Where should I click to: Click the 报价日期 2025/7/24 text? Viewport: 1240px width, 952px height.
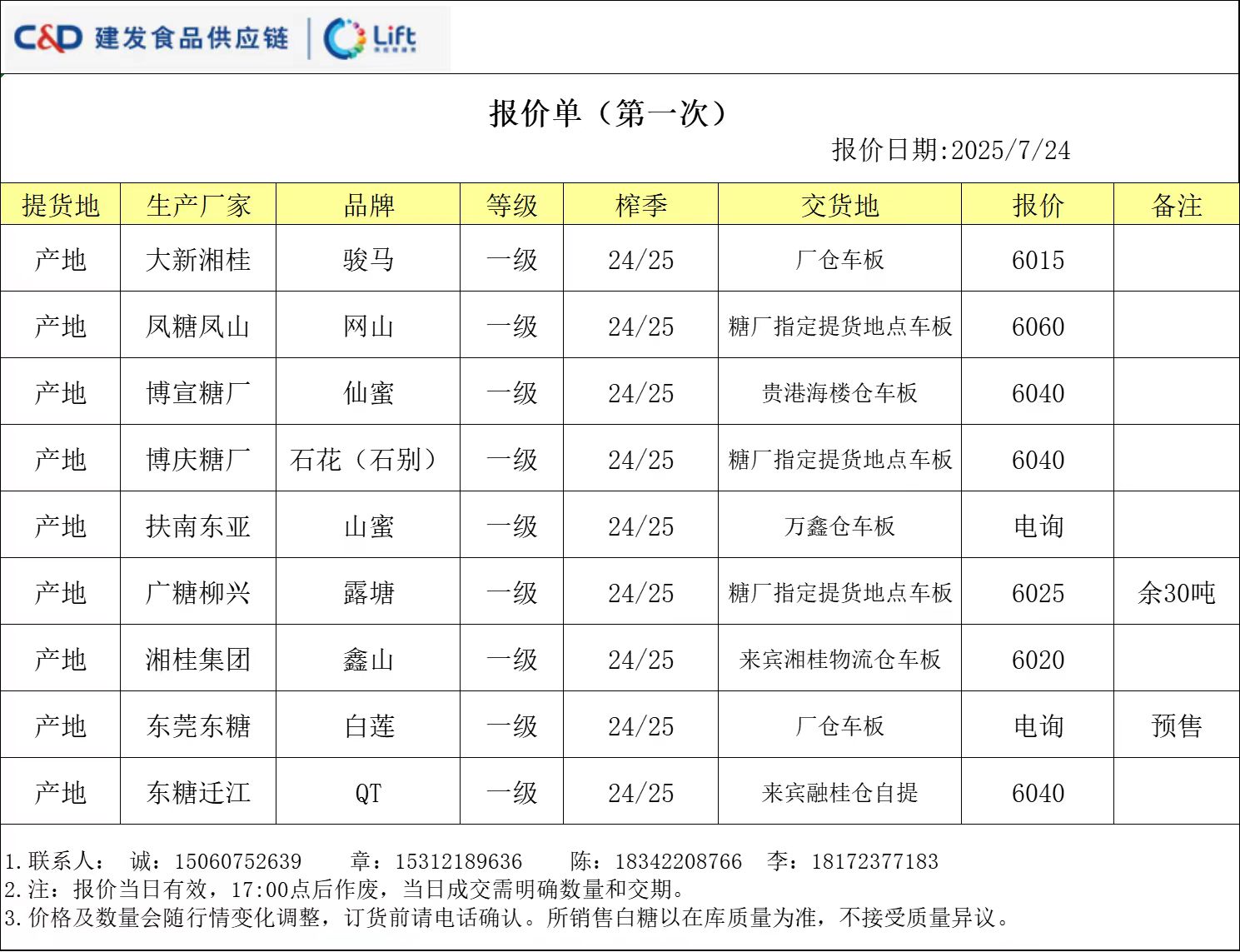[950, 150]
